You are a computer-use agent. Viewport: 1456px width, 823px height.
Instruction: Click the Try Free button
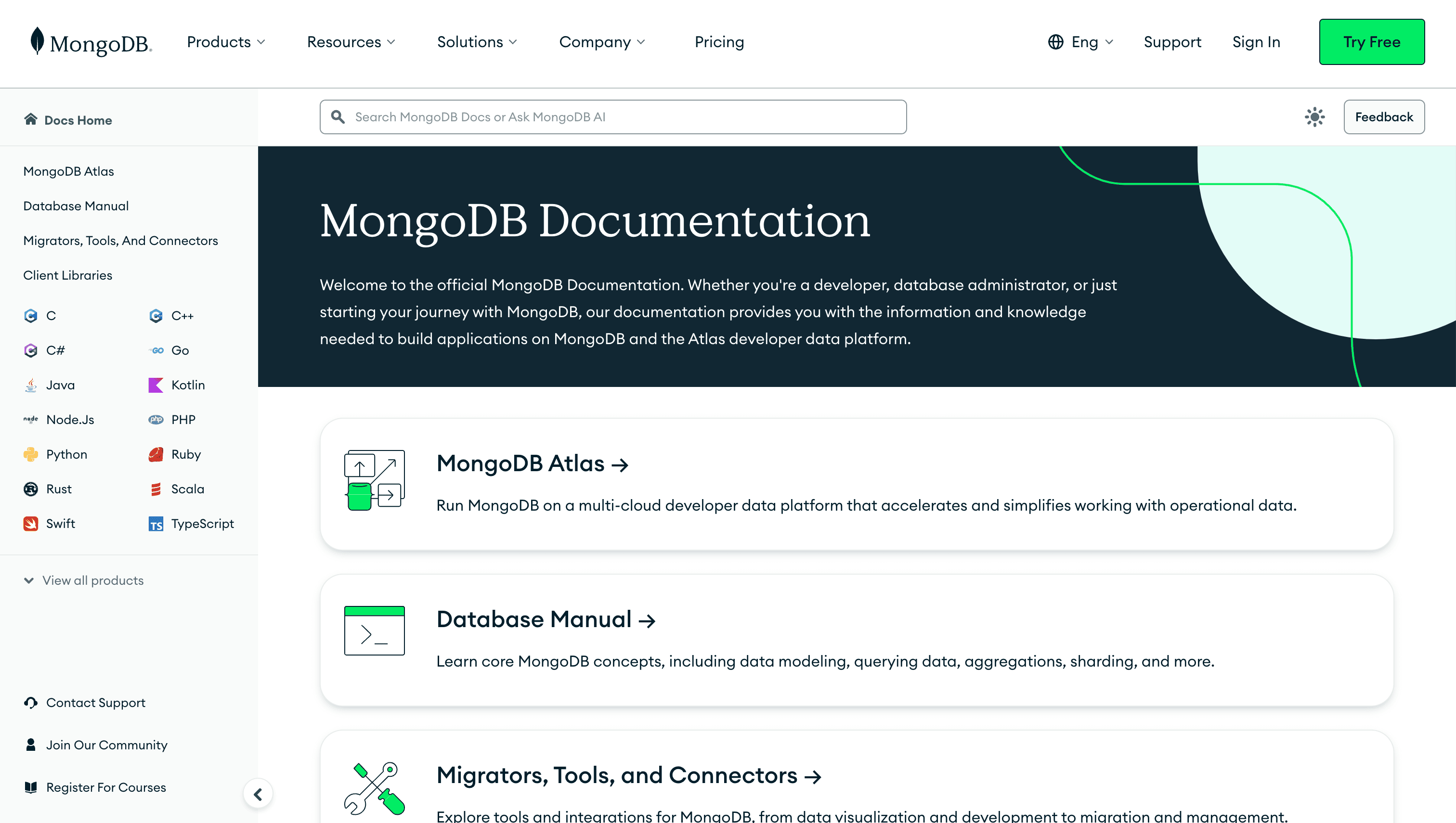[1371, 41]
